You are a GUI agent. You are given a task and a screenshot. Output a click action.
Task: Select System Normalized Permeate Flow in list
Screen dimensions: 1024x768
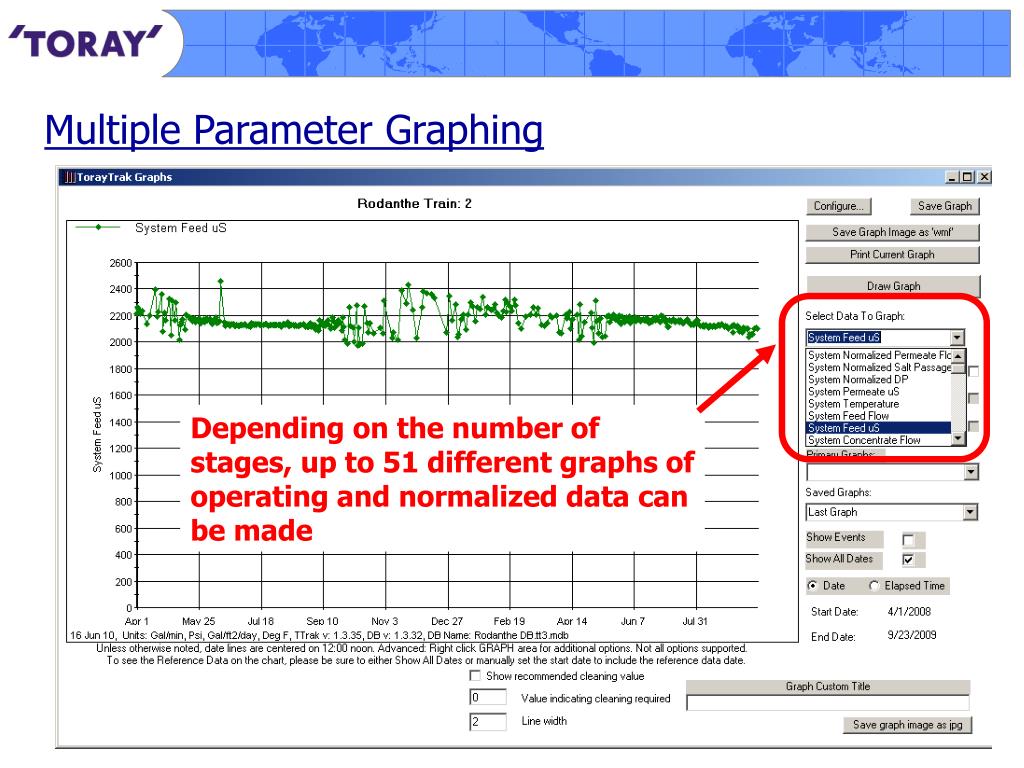tap(879, 355)
